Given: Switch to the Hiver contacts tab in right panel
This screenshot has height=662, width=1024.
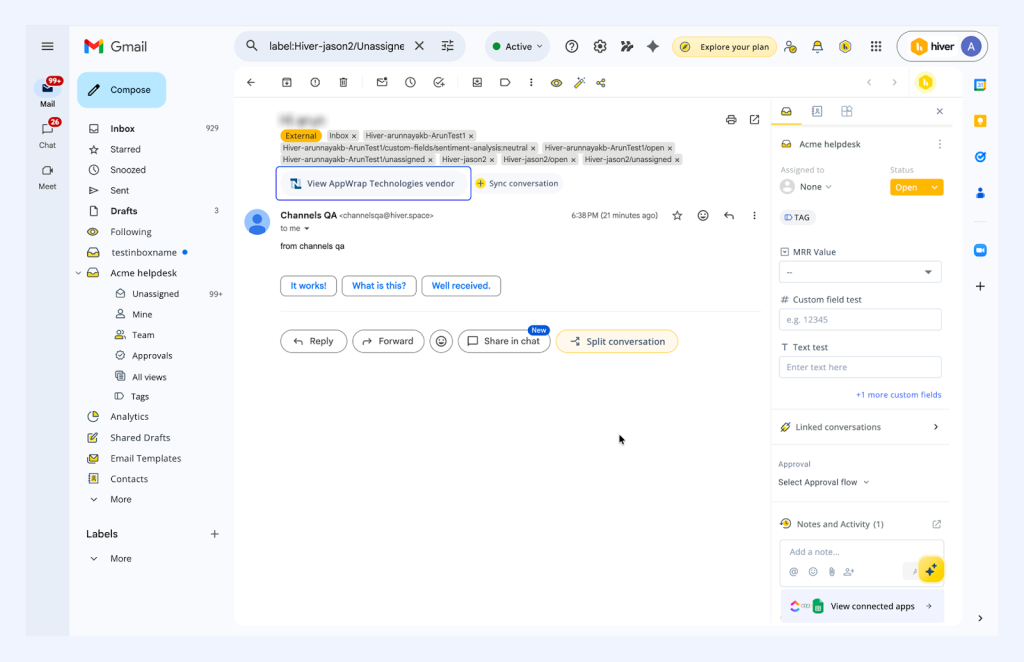Looking at the screenshot, I should point(817,112).
